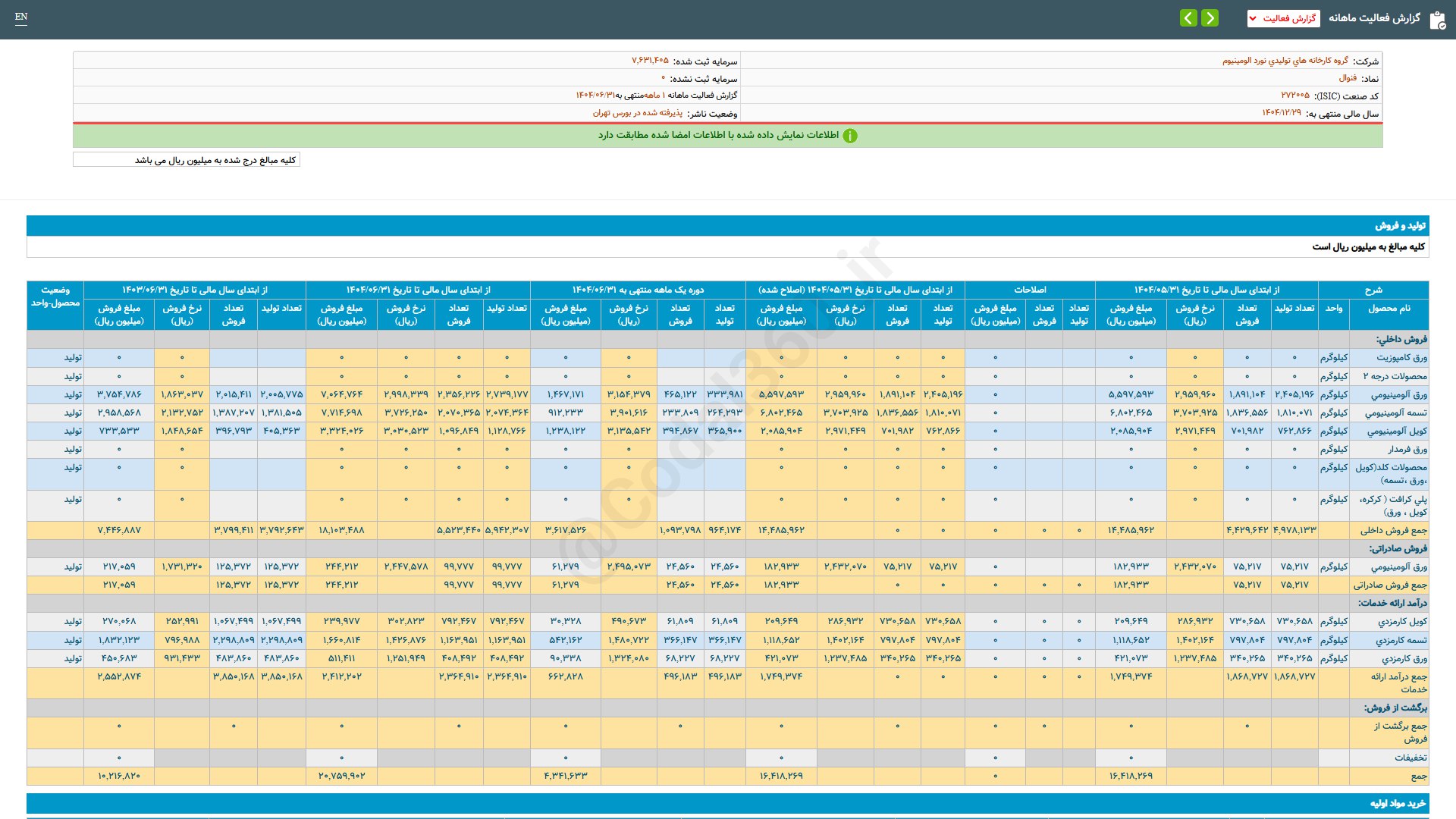Click the clipboard report icon in header
This screenshot has height=819, width=1456.
click(x=1437, y=20)
